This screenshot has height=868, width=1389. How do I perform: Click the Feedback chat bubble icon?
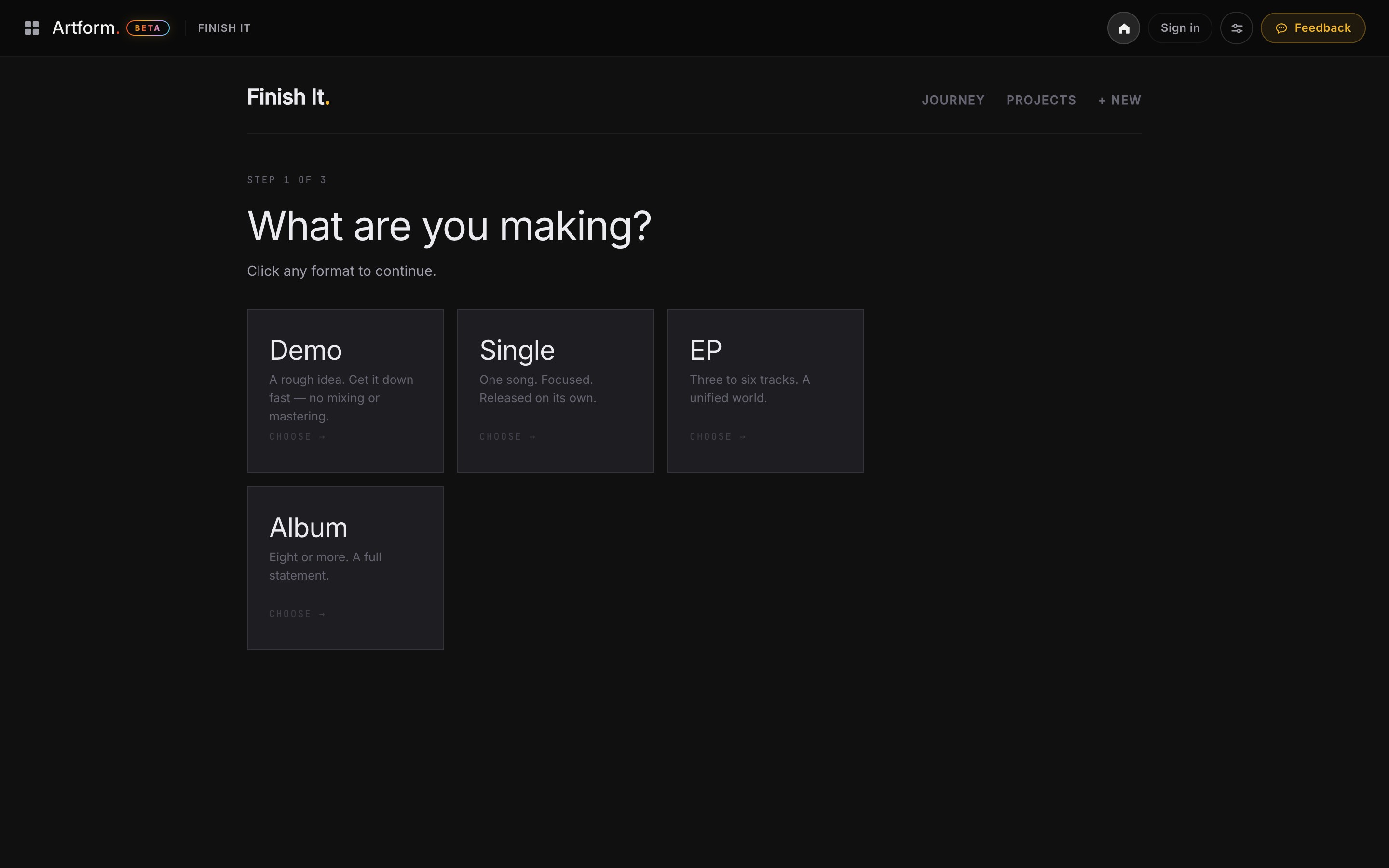pos(1281,28)
